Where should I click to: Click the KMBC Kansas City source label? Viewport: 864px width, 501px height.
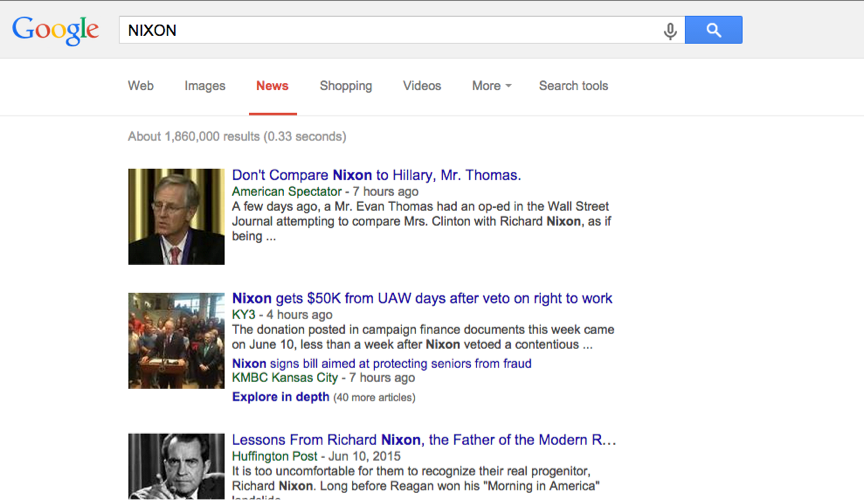285,378
